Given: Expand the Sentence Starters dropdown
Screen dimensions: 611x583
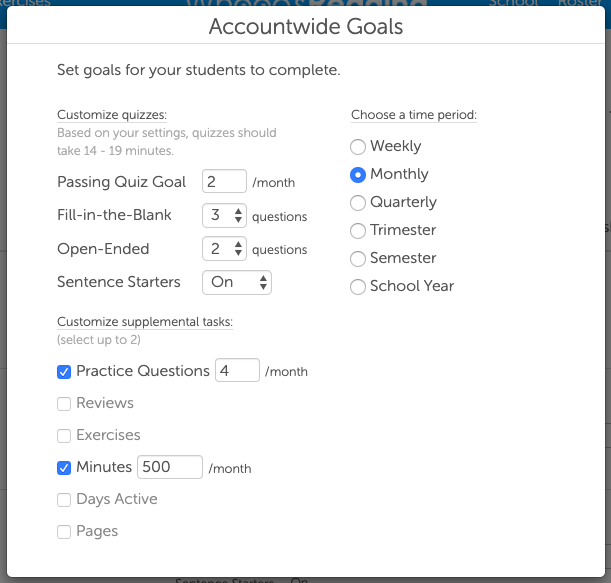Looking at the screenshot, I should pyautogui.click(x=236, y=282).
